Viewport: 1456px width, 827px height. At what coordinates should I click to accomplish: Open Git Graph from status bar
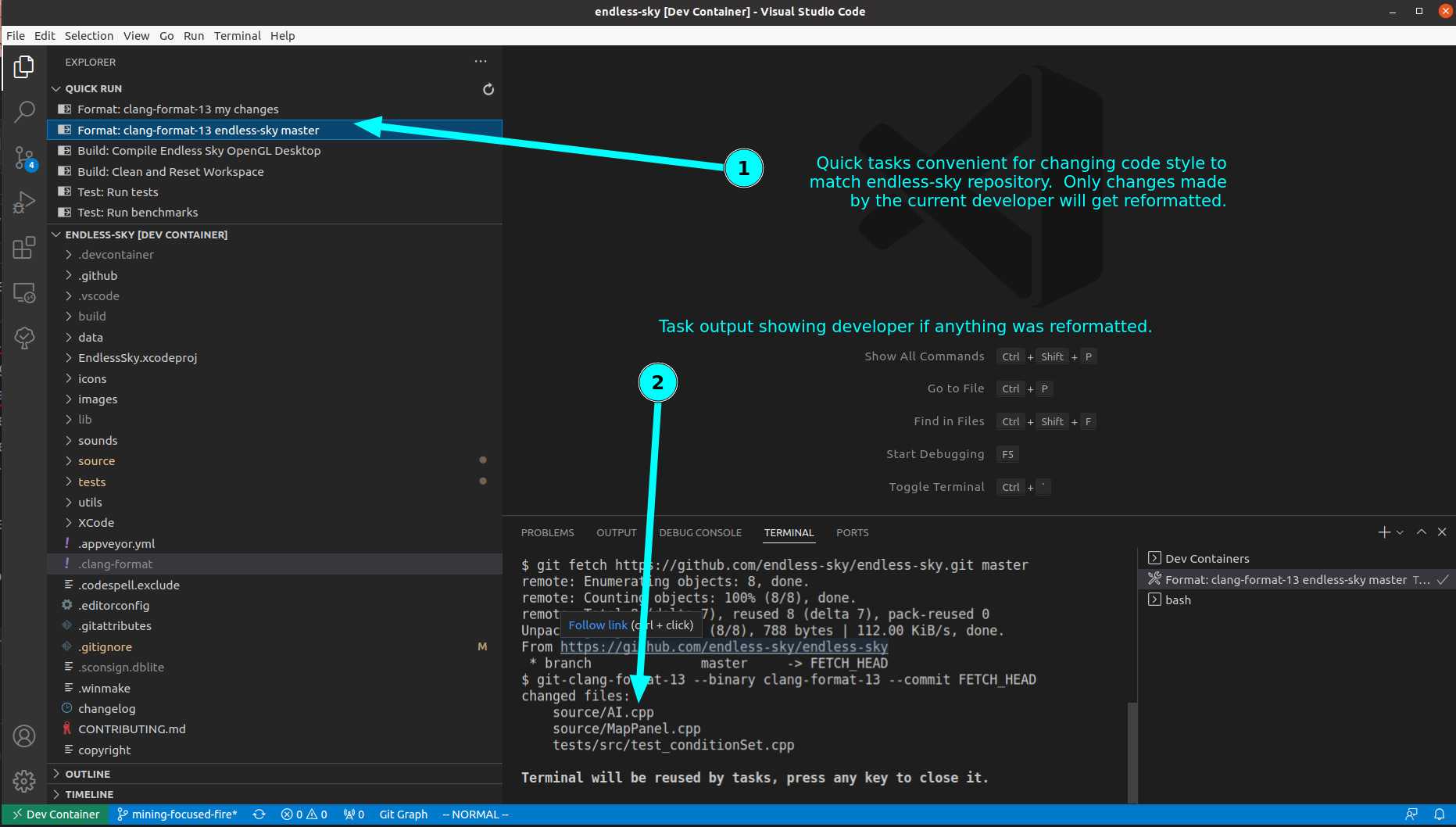(x=403, y=814)
